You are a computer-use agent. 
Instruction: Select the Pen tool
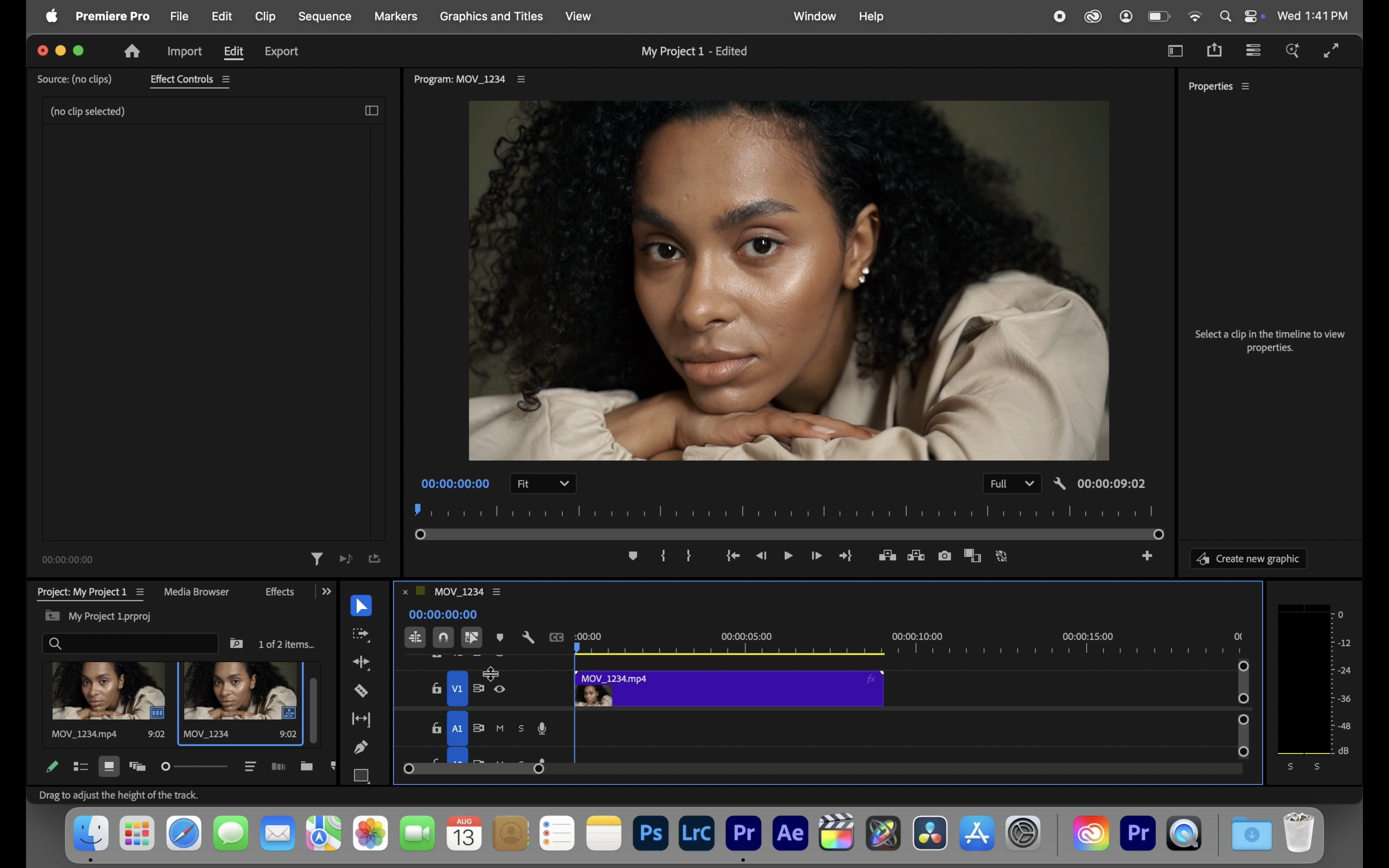click(x=361, y=747)
